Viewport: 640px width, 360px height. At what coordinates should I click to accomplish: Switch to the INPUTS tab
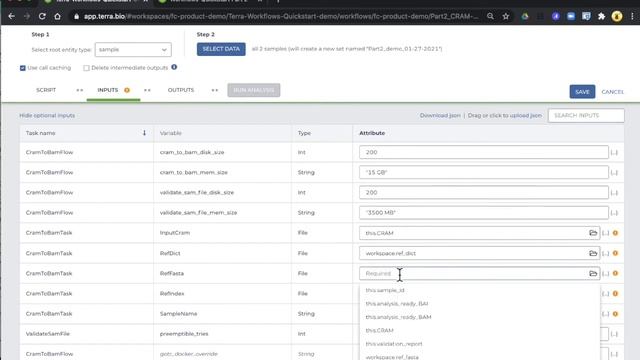(x=108, y=90)
